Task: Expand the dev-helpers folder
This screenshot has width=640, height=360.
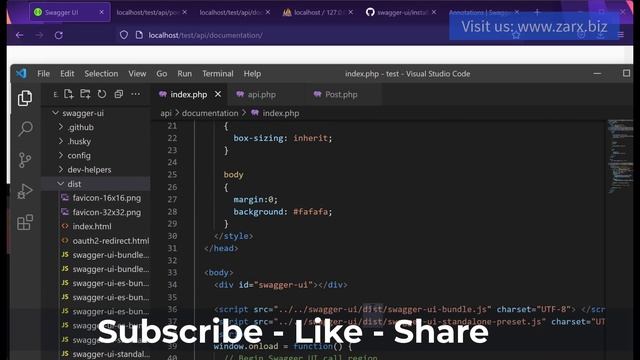Action: pos(61,169)
